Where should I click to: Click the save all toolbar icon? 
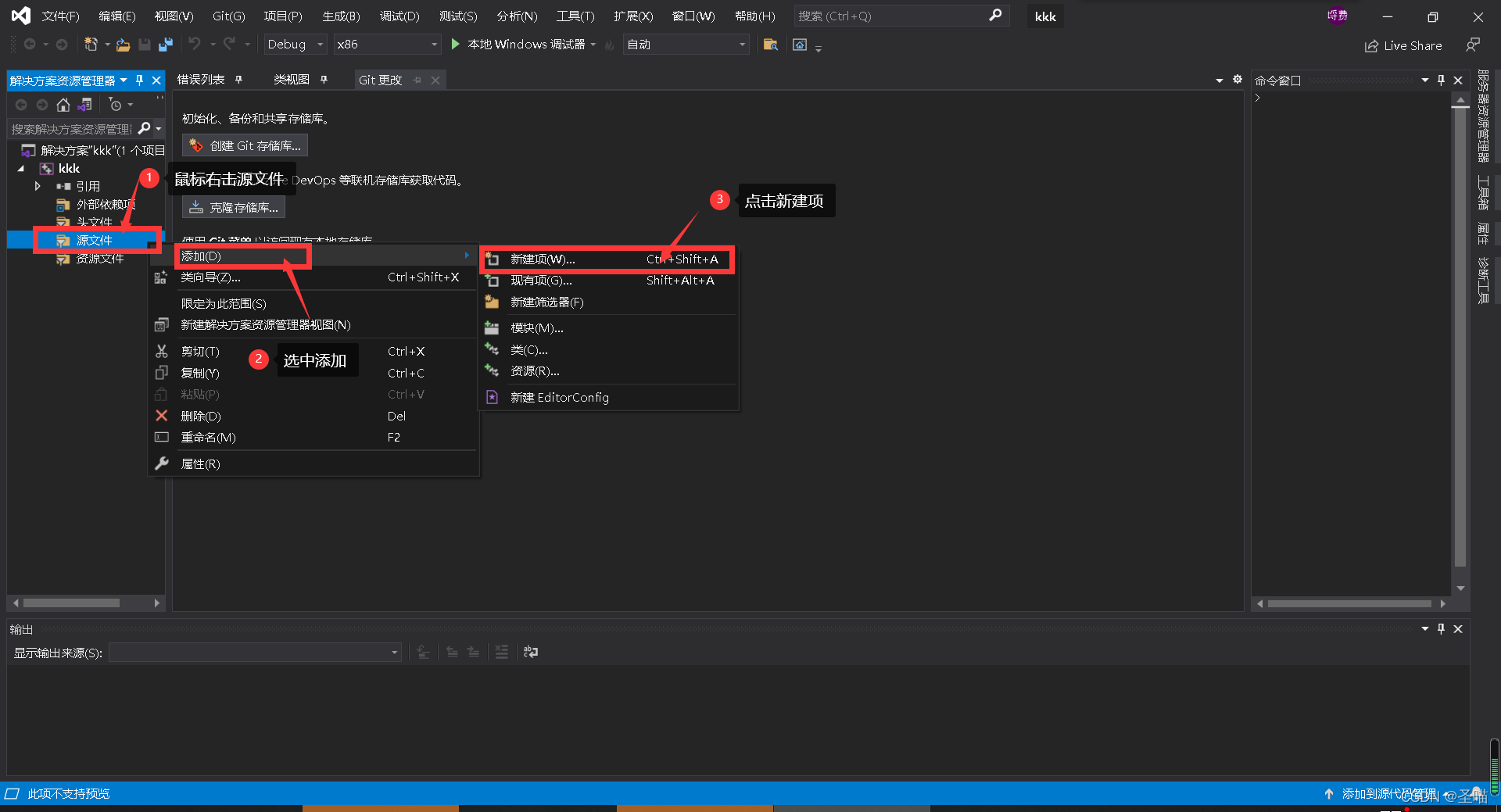point(165,45)
